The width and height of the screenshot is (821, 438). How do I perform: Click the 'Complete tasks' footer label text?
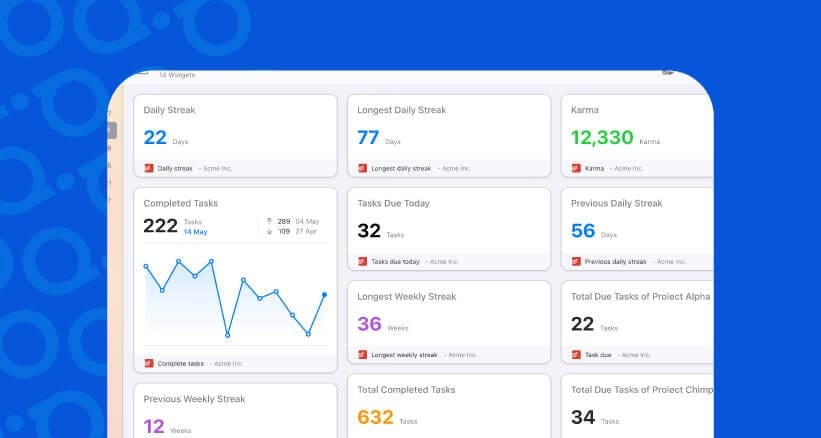click(x=181, y=363)
